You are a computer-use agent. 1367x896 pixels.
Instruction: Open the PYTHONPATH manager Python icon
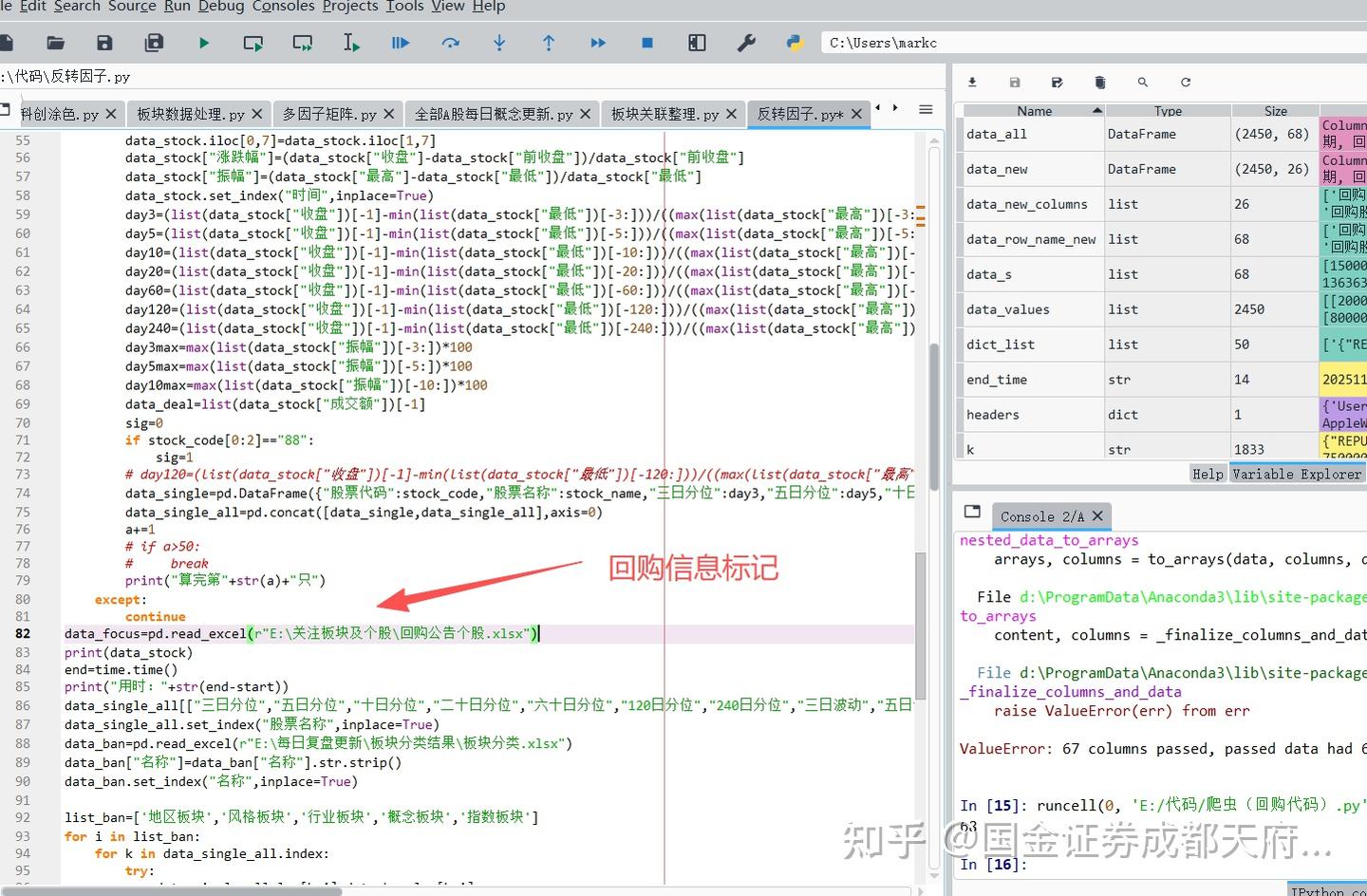796,42
